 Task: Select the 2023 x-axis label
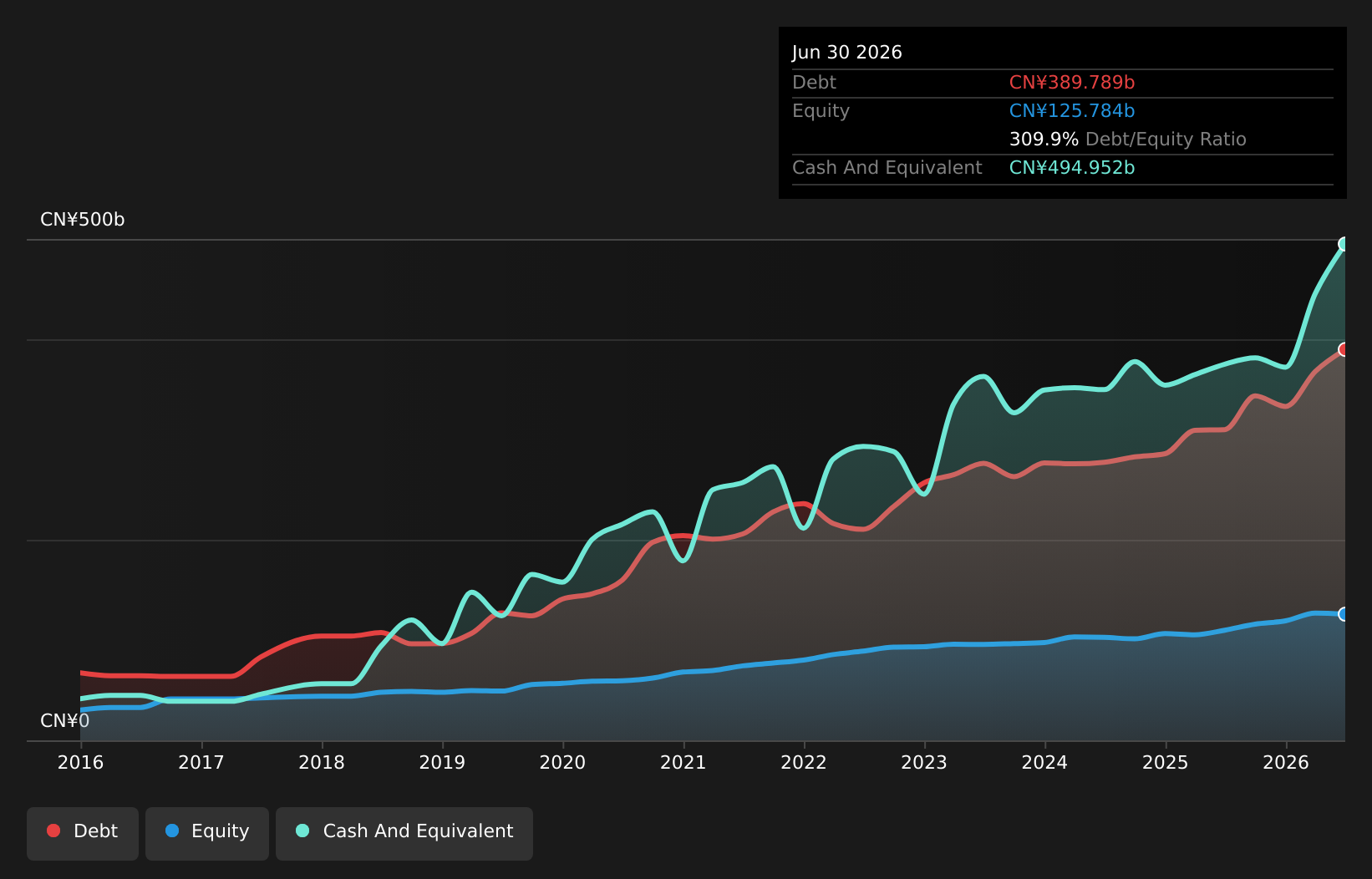pos(924,762)
